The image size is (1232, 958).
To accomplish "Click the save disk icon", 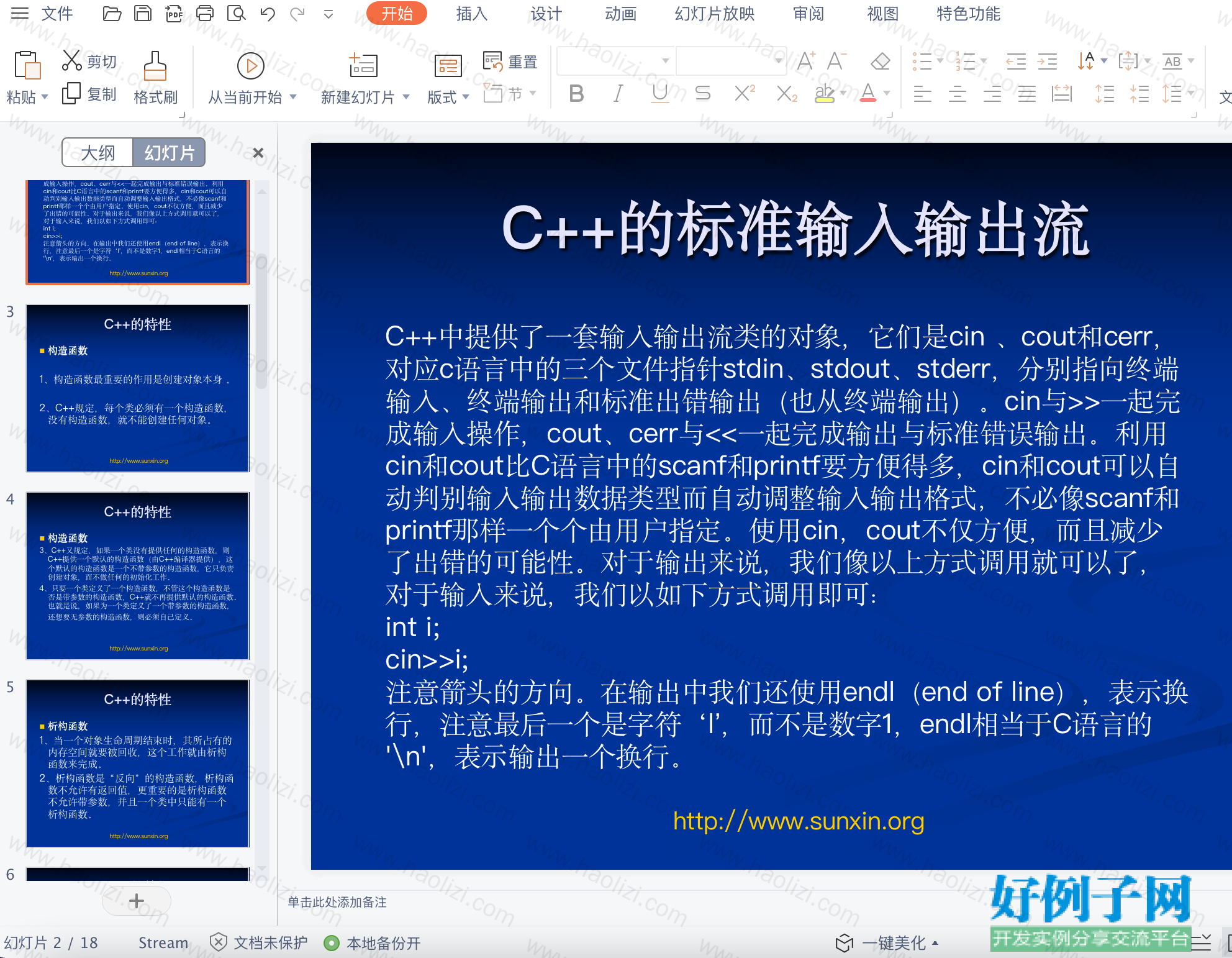I will [143, 13].
